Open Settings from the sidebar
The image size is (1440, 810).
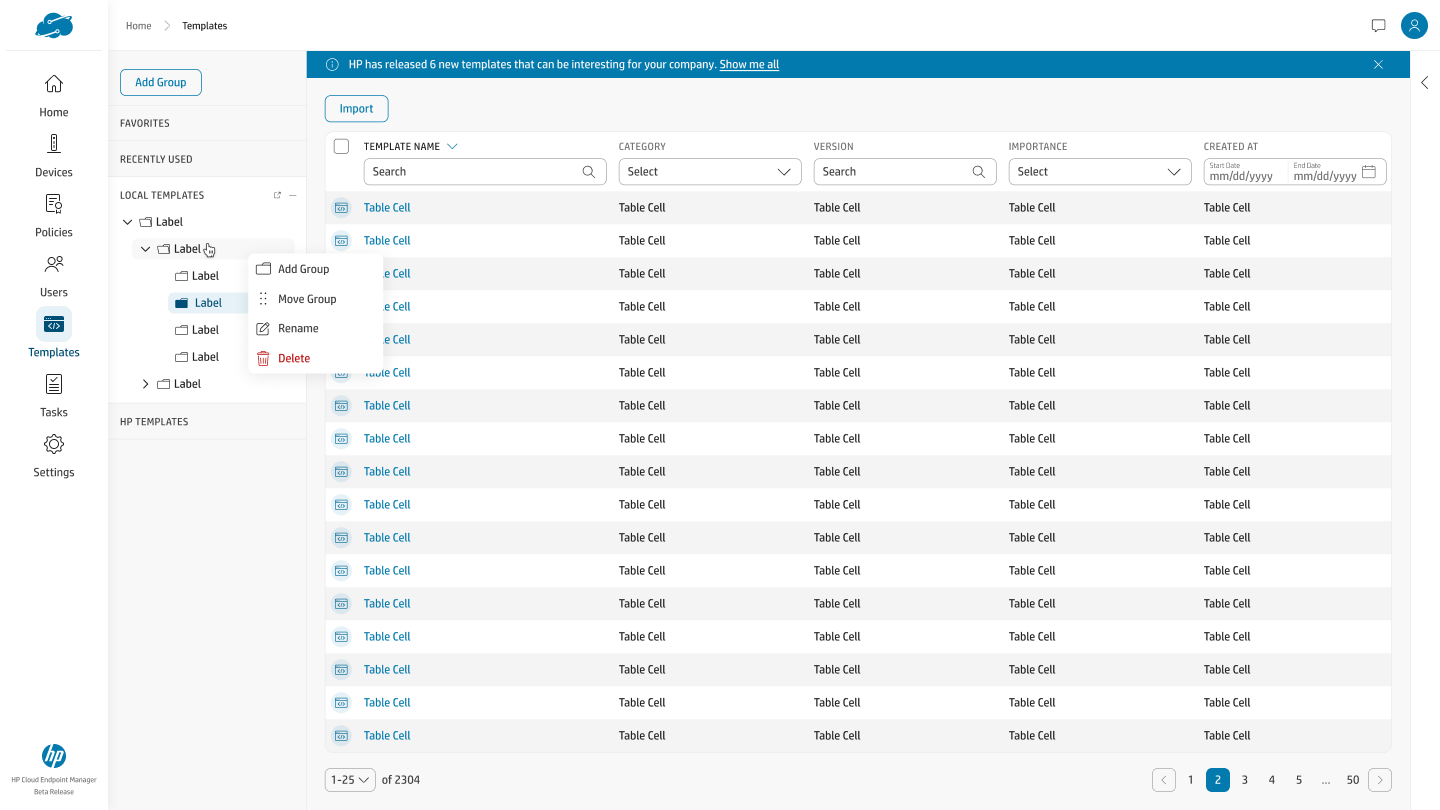[x=54, y=456]
